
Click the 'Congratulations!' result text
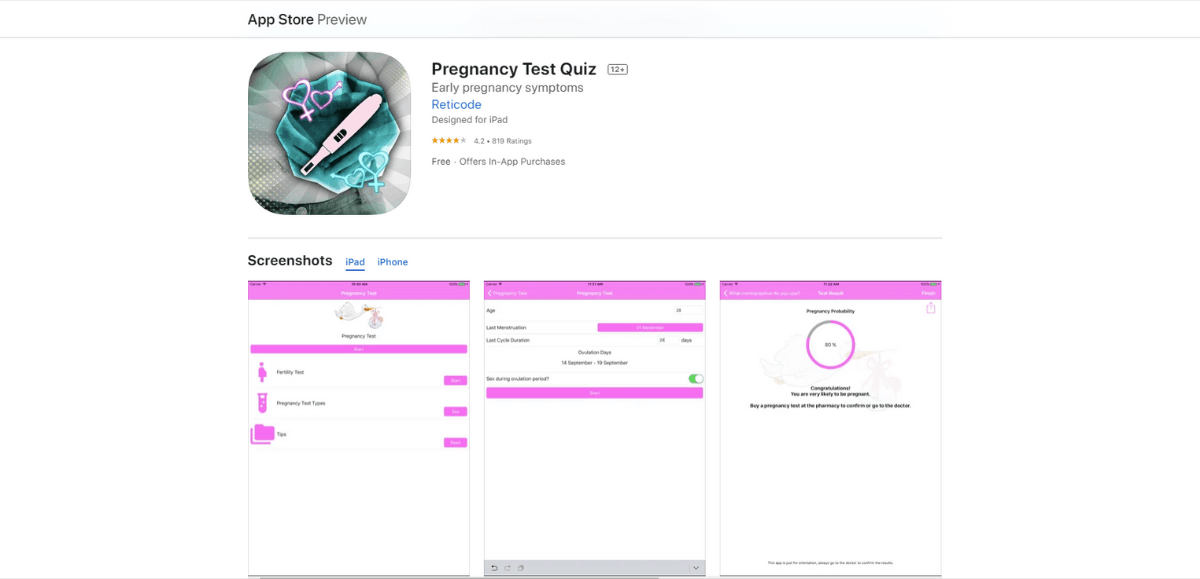click(830, 388)
